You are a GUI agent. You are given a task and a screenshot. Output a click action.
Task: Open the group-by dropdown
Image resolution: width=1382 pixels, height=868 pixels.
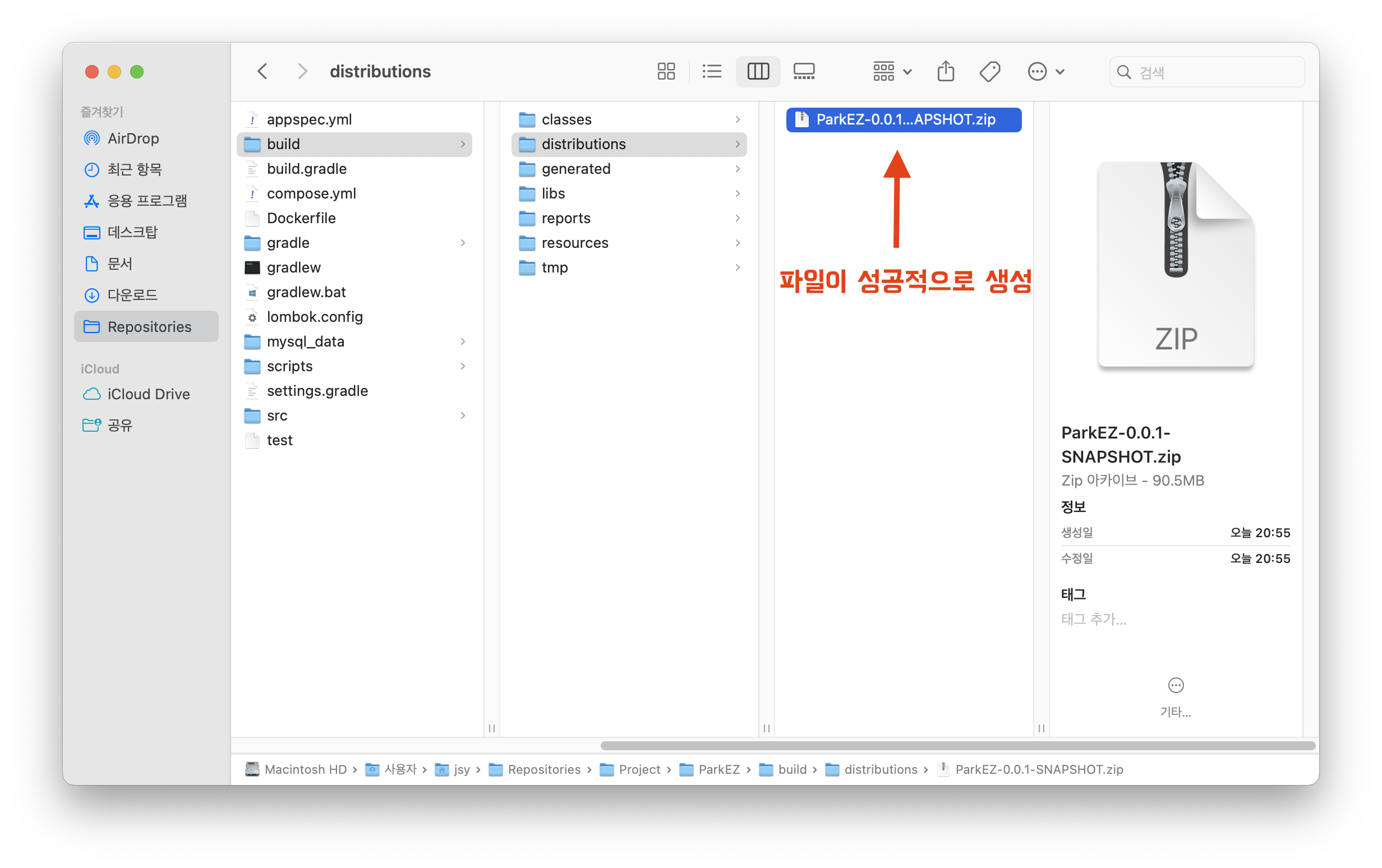pyautogui.click(x=891, y=72)
